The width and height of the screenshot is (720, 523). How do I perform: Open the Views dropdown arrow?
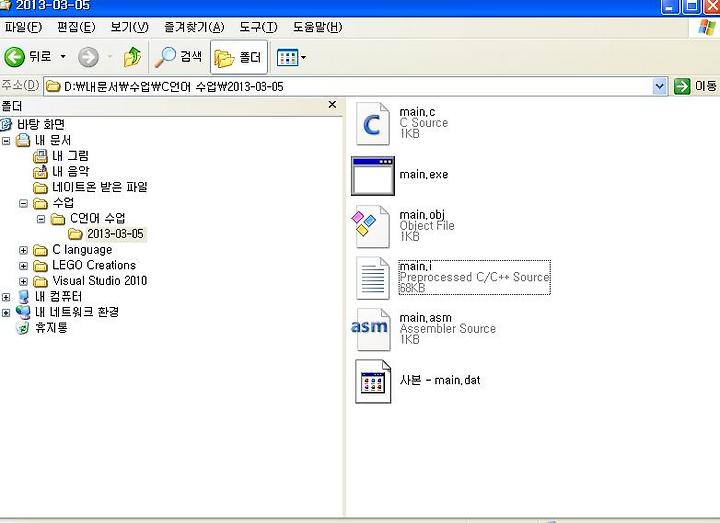(x=303, y=58)
